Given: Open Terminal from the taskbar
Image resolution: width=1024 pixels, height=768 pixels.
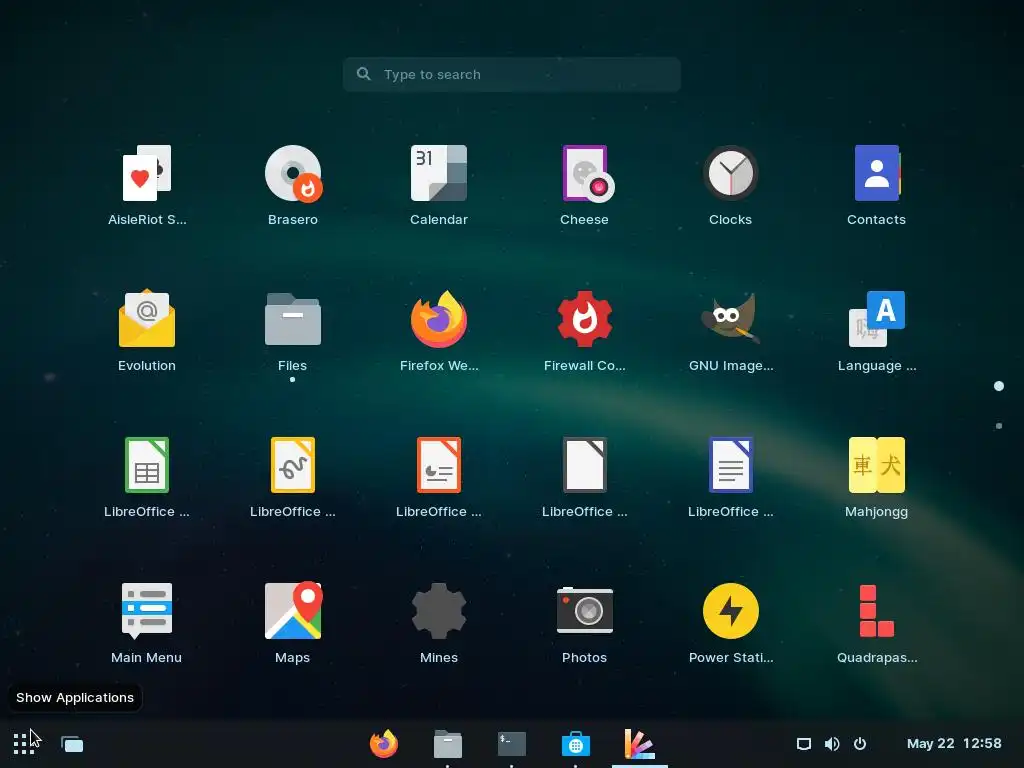Looking at the screenshot, I should point(511,744).
